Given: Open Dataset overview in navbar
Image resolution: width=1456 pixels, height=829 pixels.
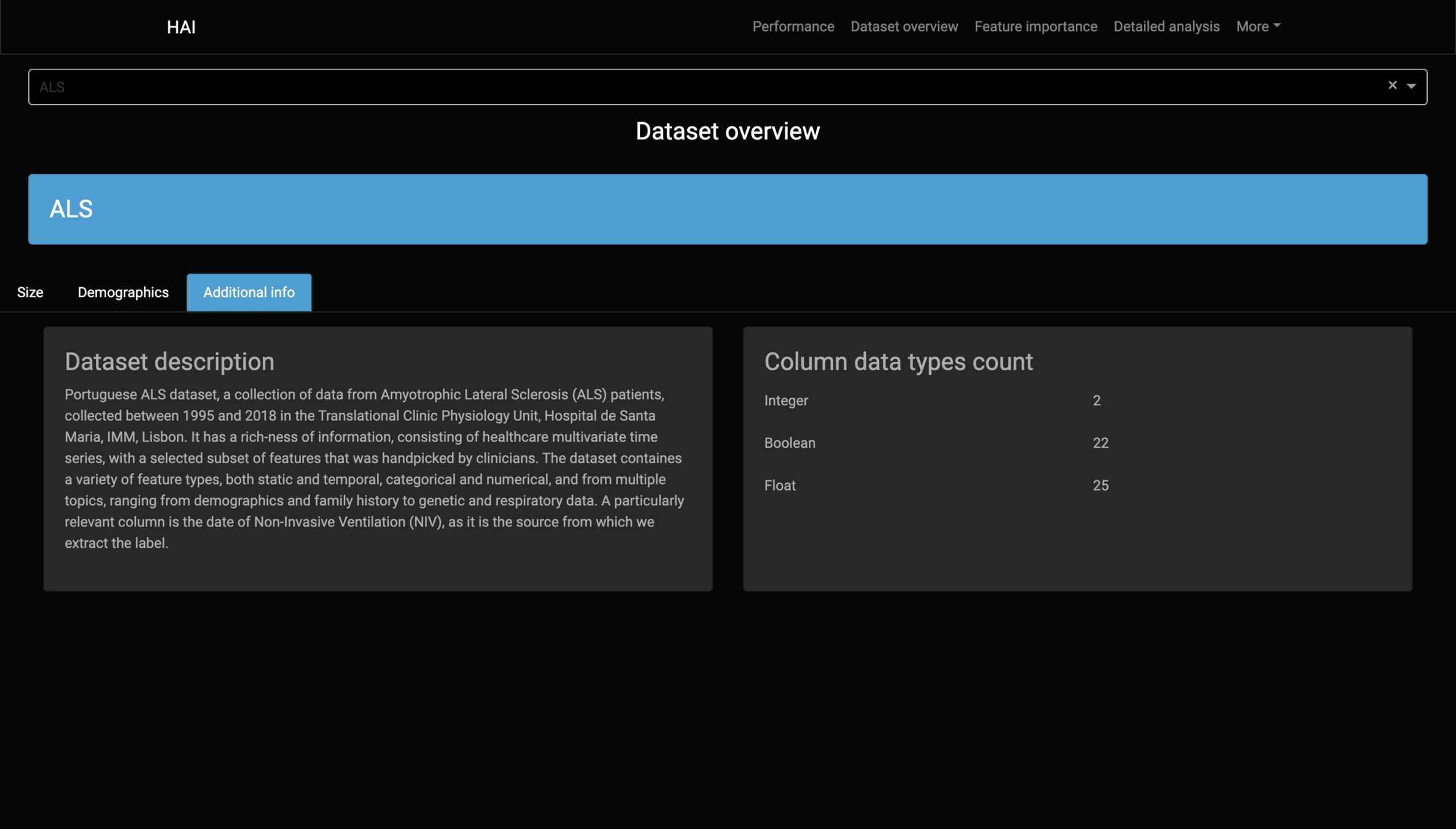Looking at the screenshot, I should (x=904, y=26).
